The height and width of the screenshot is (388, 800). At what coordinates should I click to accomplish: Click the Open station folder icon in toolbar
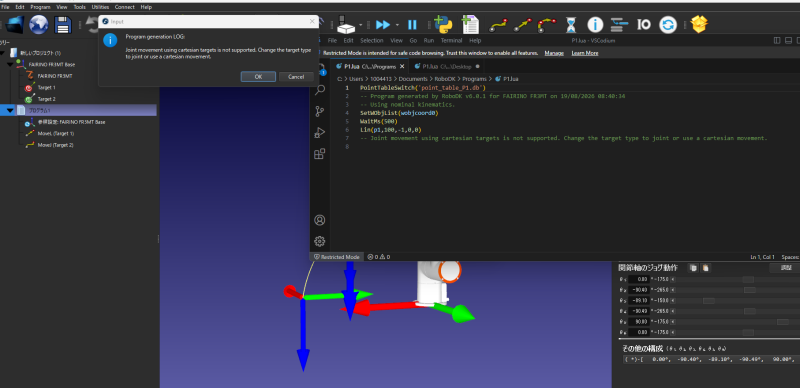coord(15,24)
